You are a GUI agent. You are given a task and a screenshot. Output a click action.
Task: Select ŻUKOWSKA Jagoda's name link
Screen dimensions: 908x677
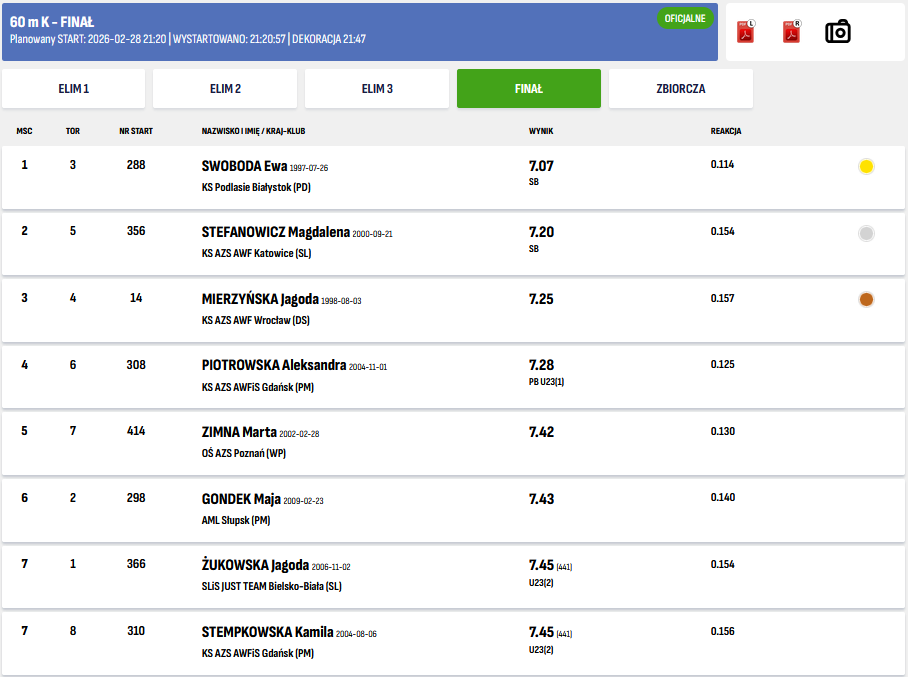(254, 565)
